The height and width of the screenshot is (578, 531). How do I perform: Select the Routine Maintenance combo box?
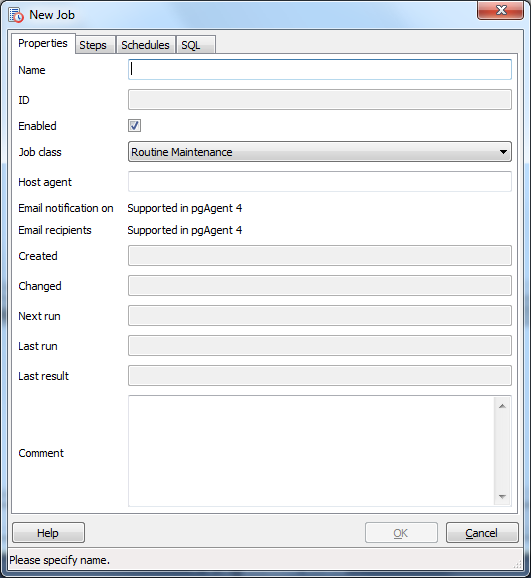pos(320,152)
